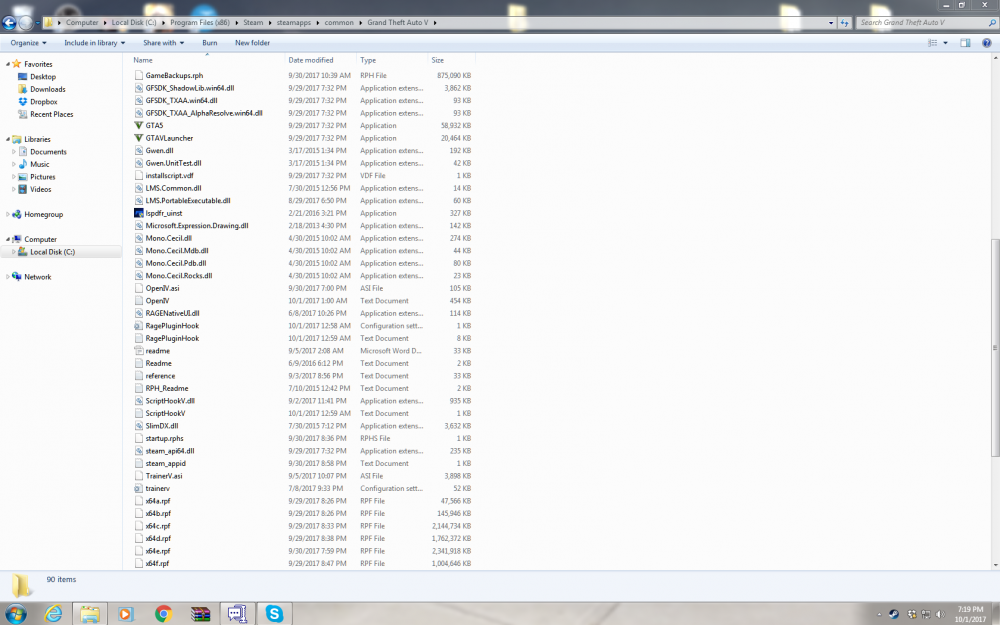Click the GTAVLauncher application icon
The image size is (1000, 625).
click(138, 138)
